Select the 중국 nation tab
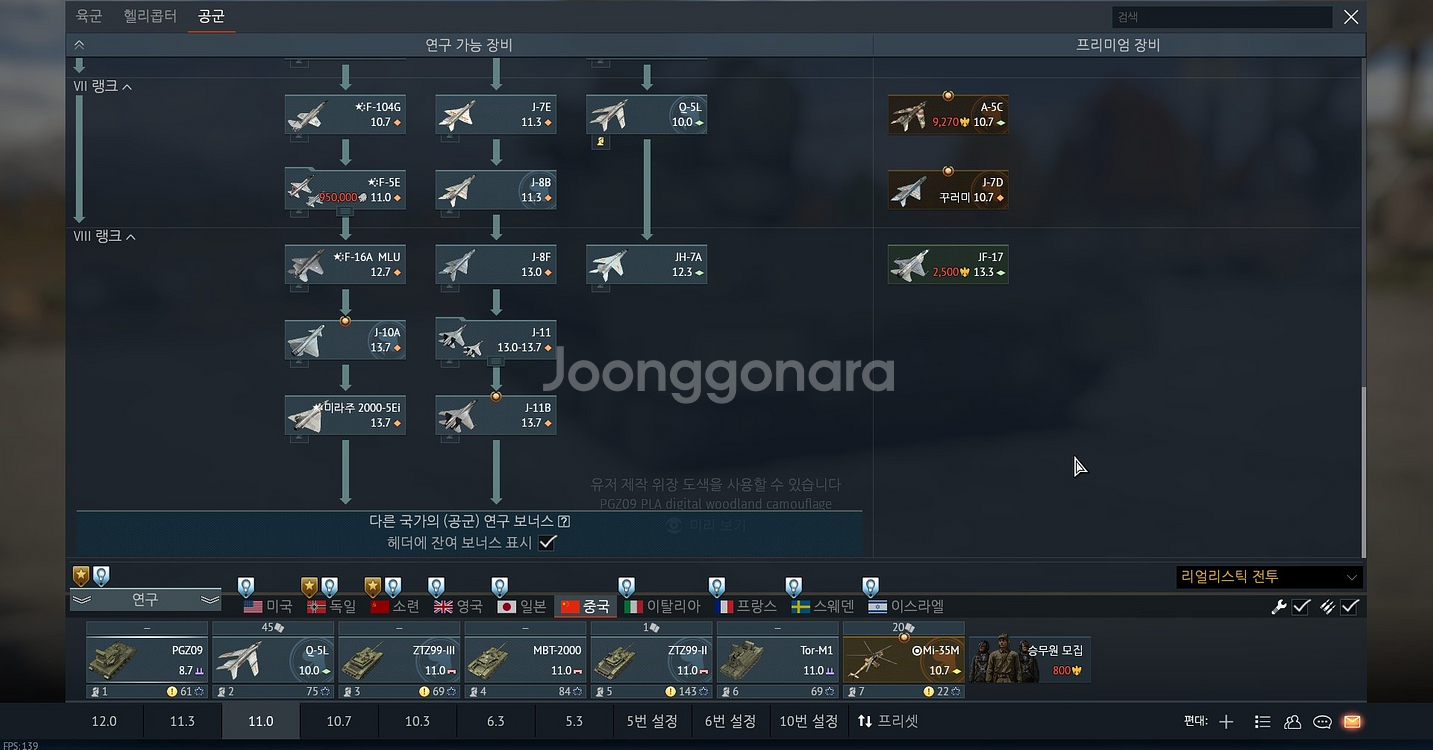This screenshot has width=1433, height=750. coord(585,606)
